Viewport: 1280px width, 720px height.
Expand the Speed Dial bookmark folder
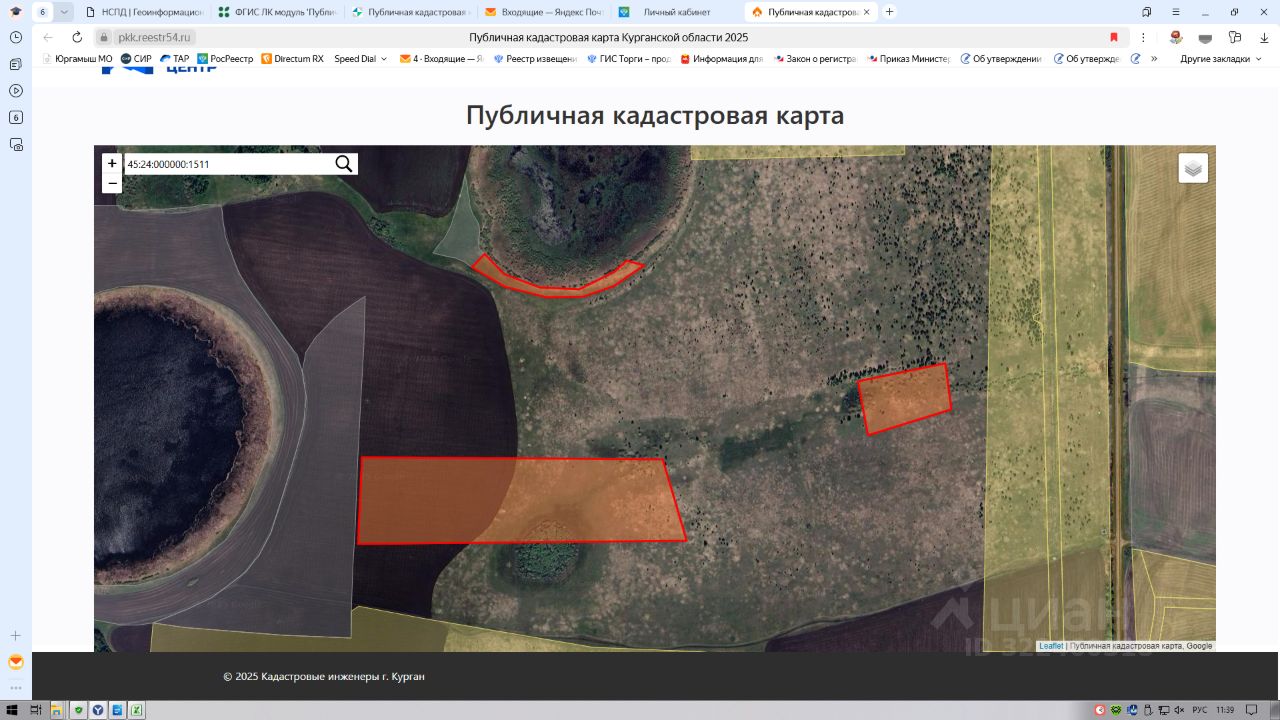pyautogui.click(x=360, y=59)
